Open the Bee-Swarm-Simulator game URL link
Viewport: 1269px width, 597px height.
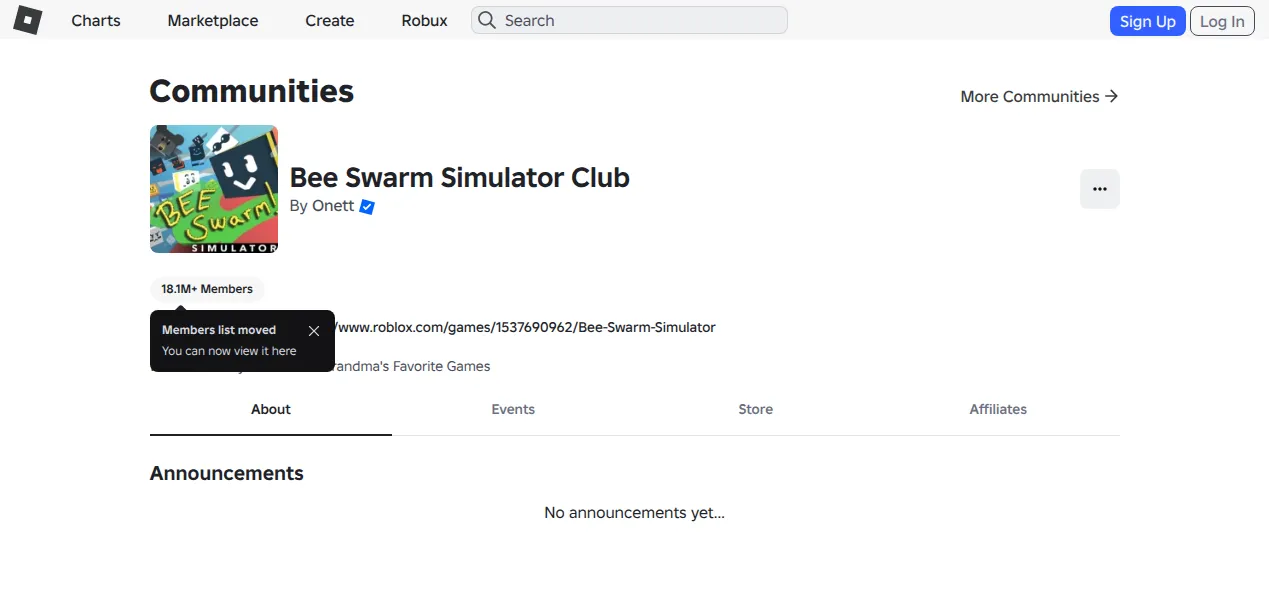pyautogui.click(x=524, y=327)
